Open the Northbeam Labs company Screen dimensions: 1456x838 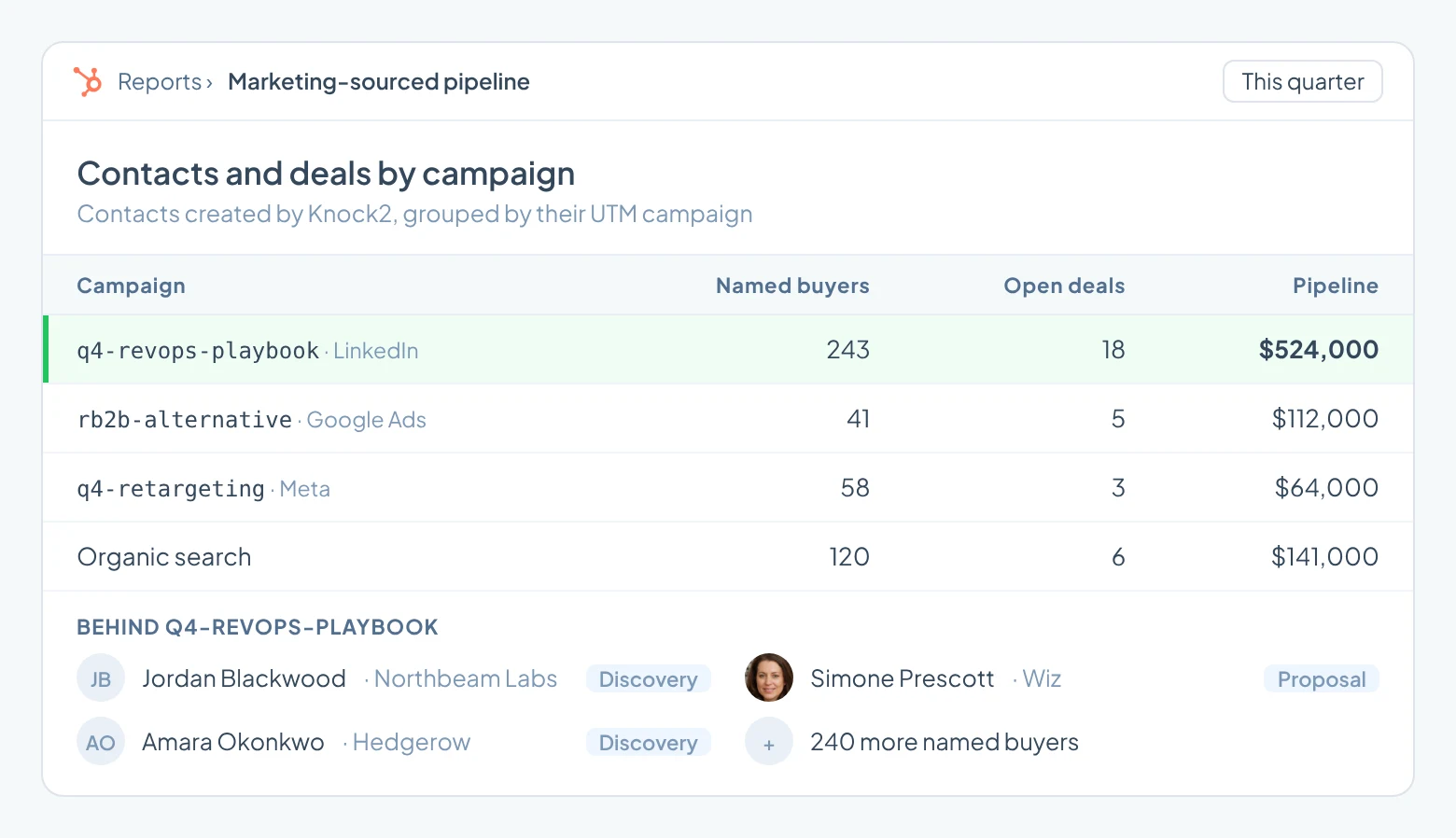tap(465, 678)
